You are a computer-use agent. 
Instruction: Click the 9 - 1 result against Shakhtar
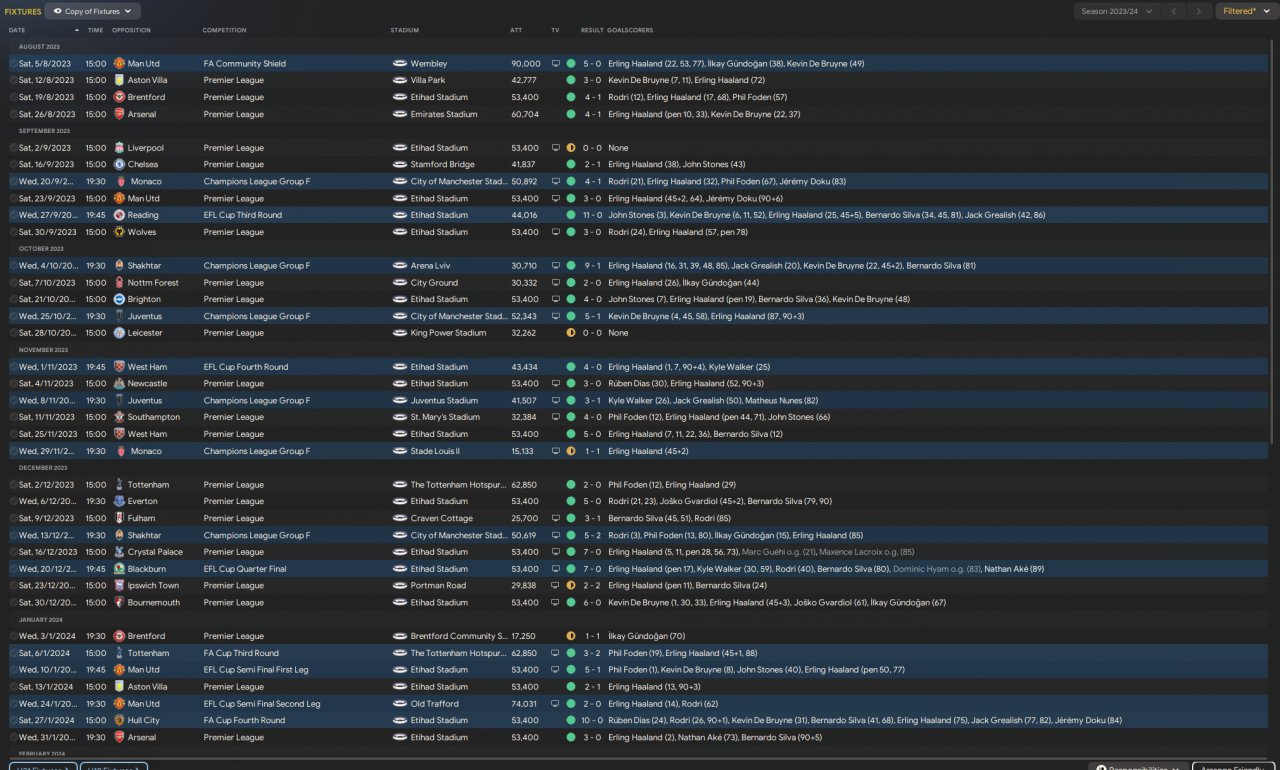[x=592, y=266]
